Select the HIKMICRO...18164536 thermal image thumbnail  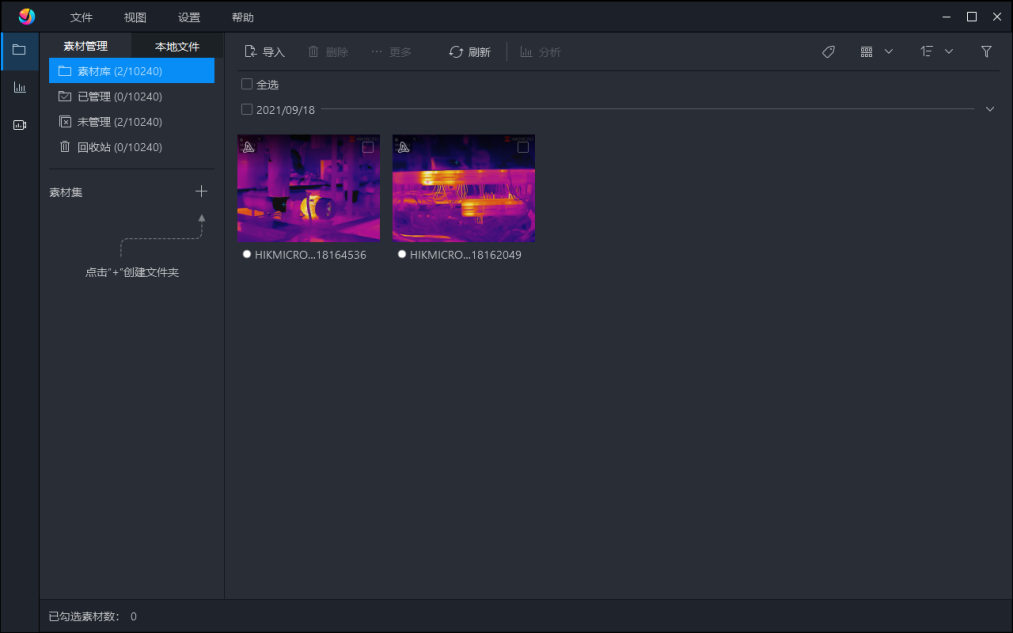pyautogui.click(x=309, y=188)
